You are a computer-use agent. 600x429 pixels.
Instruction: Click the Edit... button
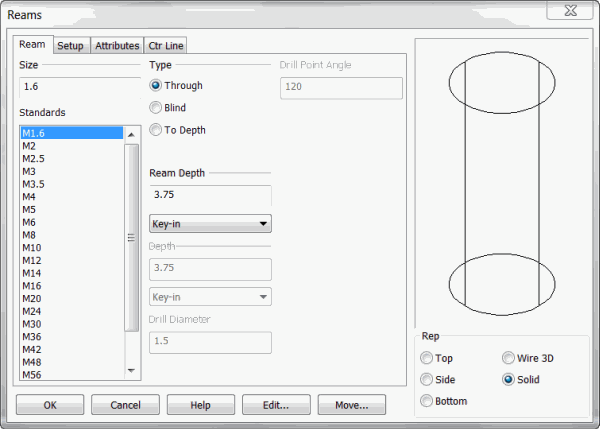(276, 405)
